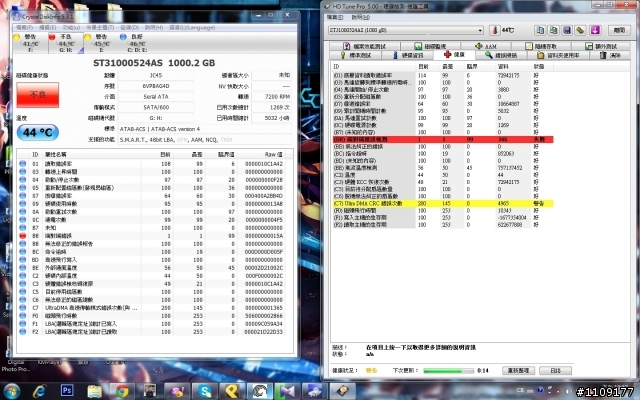Click HD Tune copy-screenshot toolbar icon
Screen dimensions: 640x400
(x=553, y=30)
